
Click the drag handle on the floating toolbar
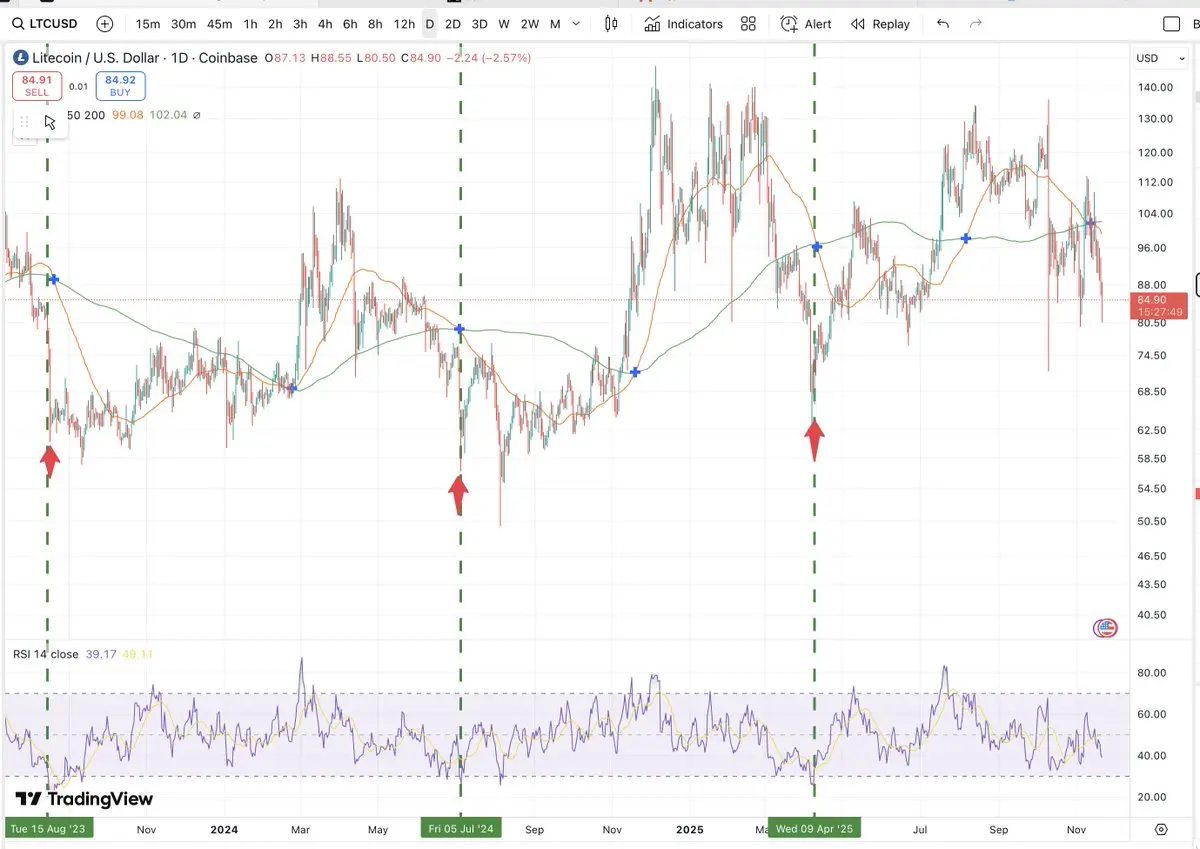click(x=25, y=122)
